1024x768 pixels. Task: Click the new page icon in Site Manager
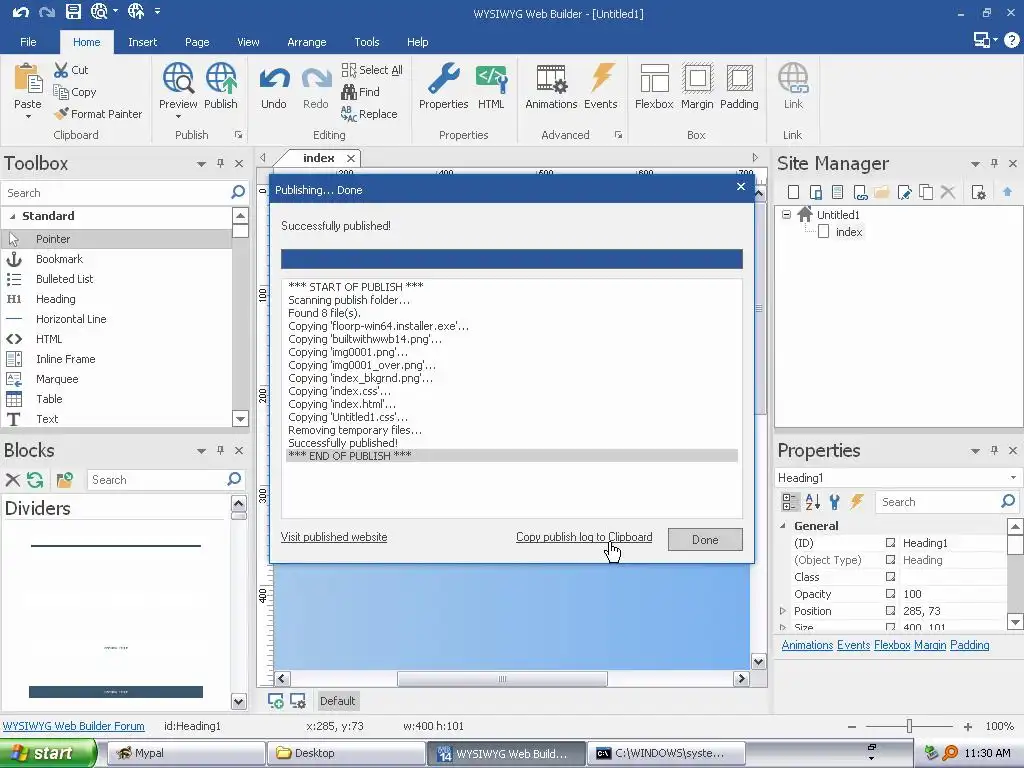793,192
